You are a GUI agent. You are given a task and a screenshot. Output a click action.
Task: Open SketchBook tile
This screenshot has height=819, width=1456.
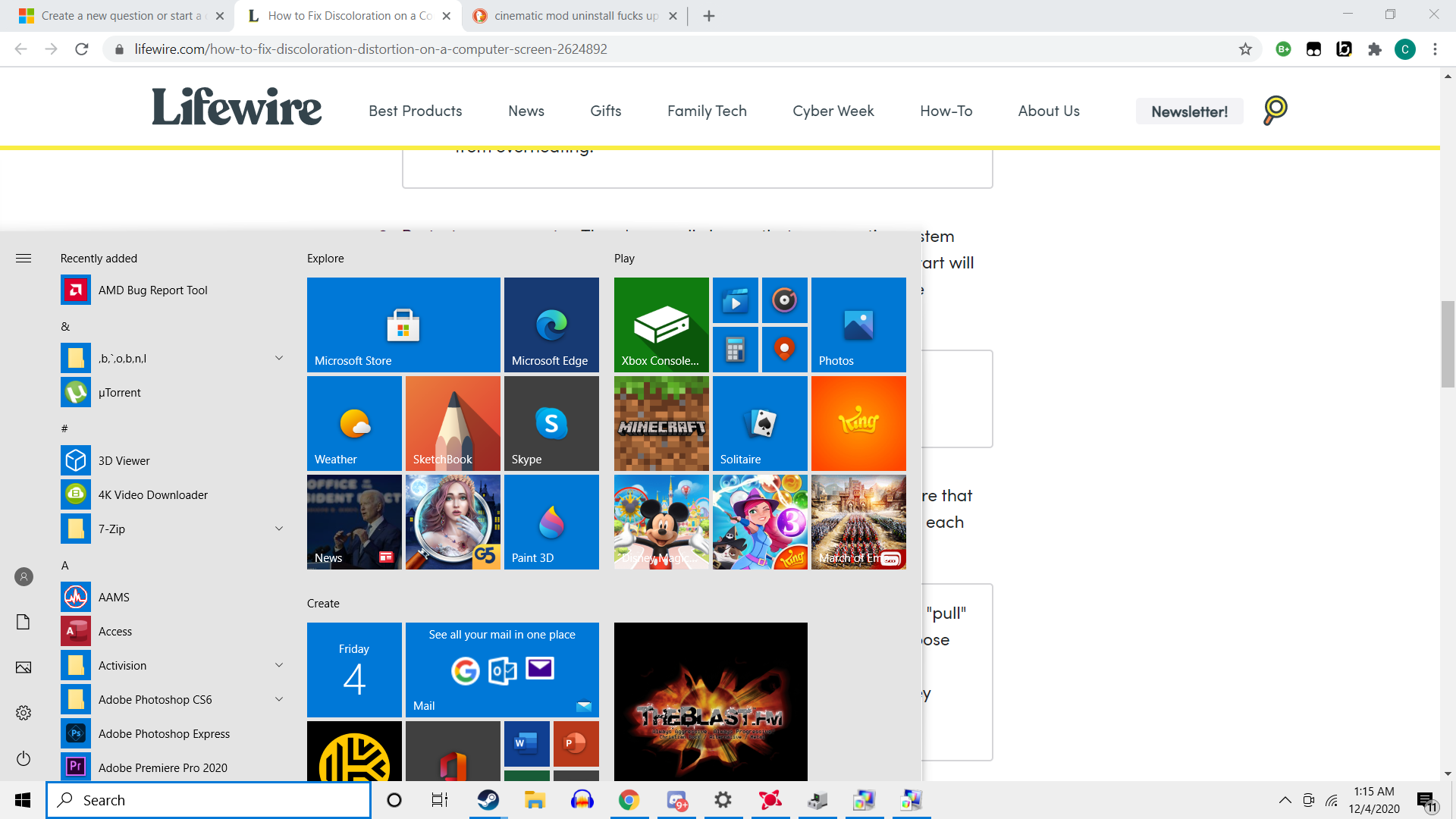pyautogui.click(x=453, y=423)
